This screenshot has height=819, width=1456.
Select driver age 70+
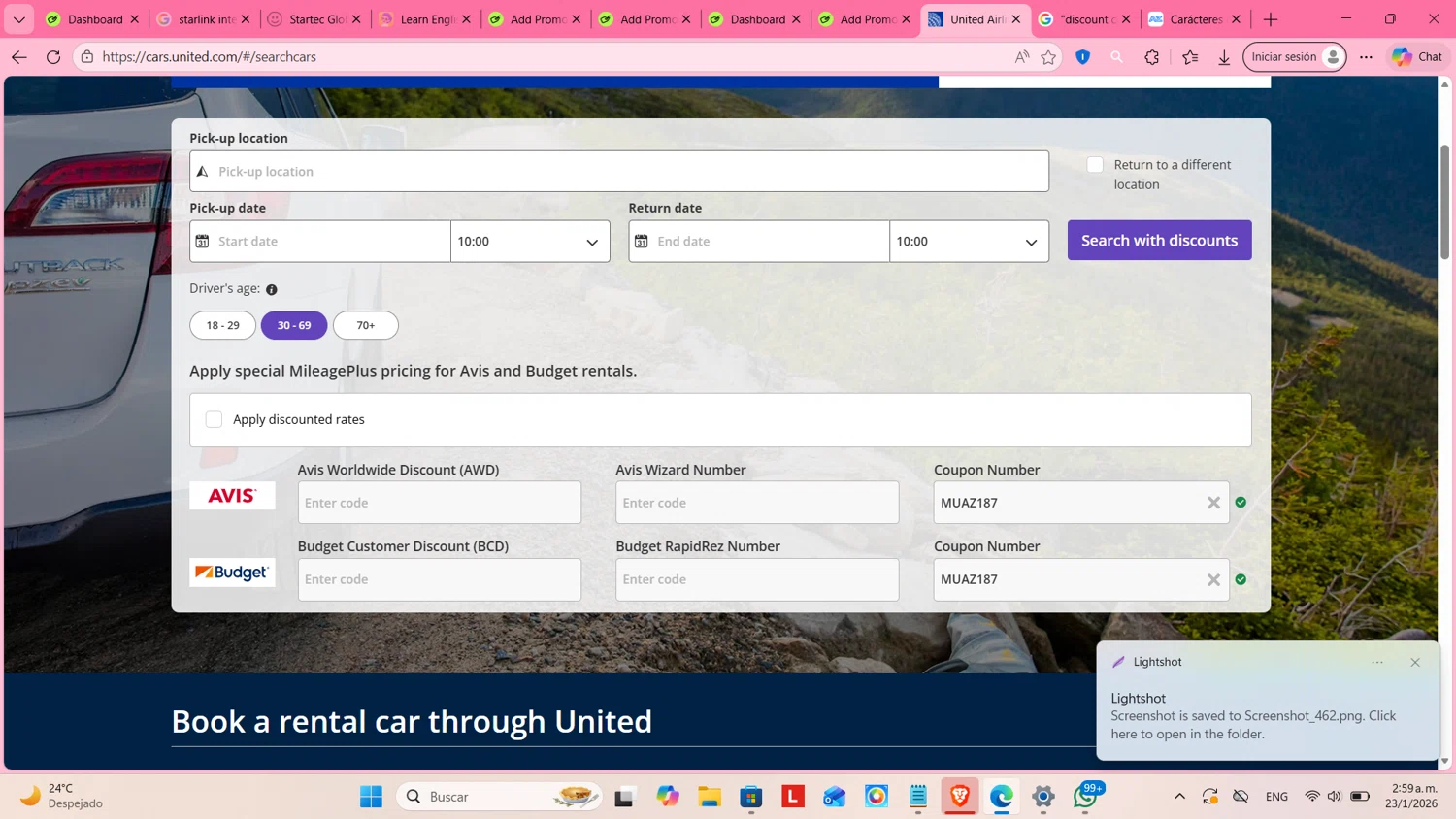click(366, 325)
